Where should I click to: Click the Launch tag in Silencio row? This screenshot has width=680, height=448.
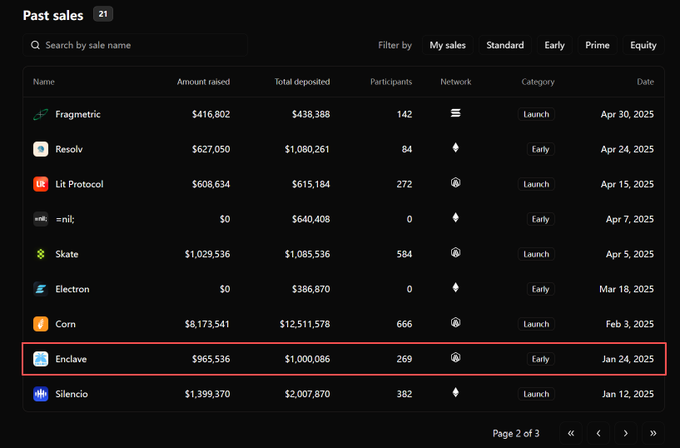536,394
